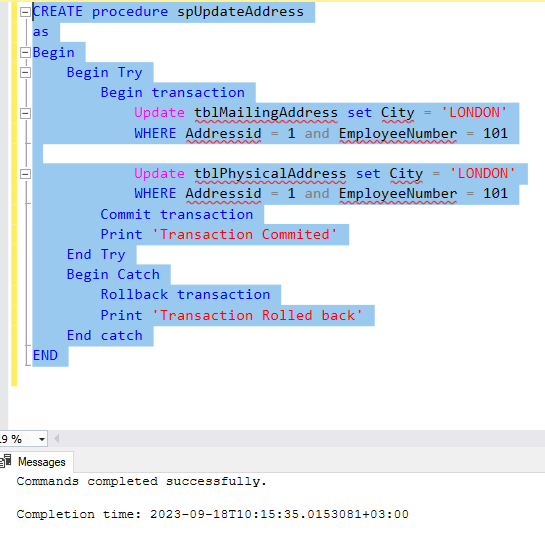Collapse the tblMailingAddress Update statement
This screenshot has width=545, height=536.
pos(25,113)
